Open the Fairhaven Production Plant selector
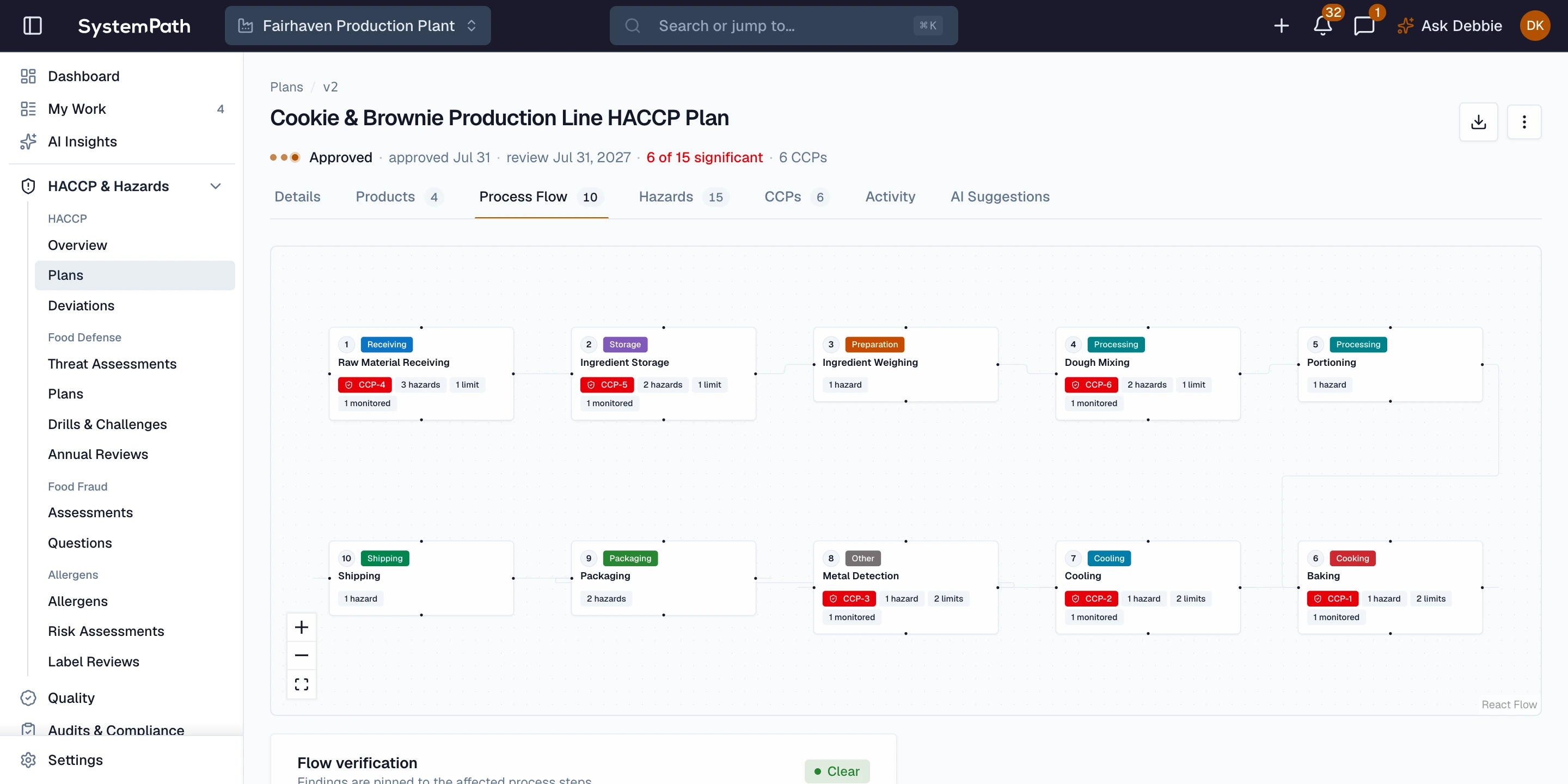This screenshot has height=784, width=1568. (357, 26)
